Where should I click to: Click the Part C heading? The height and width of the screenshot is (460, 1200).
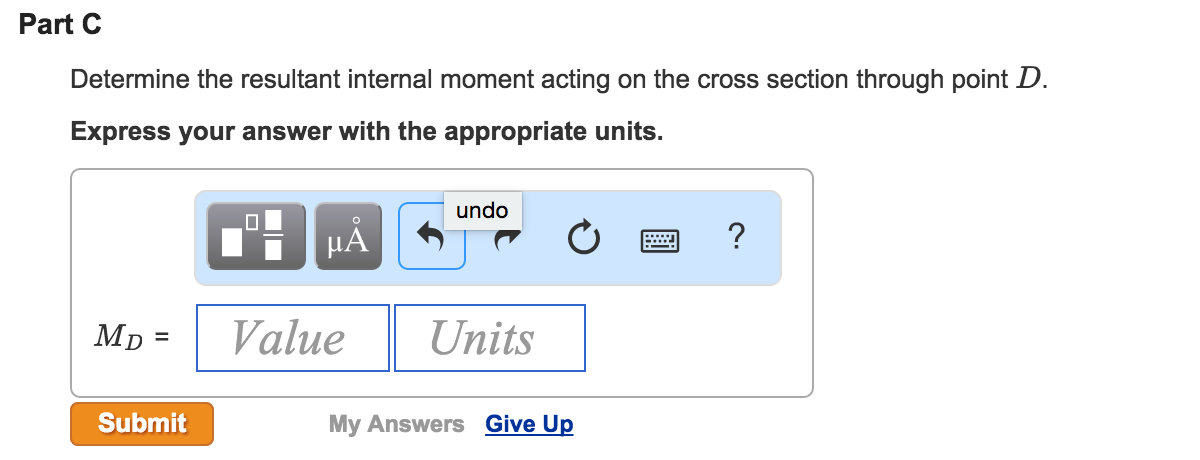point(60,25)
